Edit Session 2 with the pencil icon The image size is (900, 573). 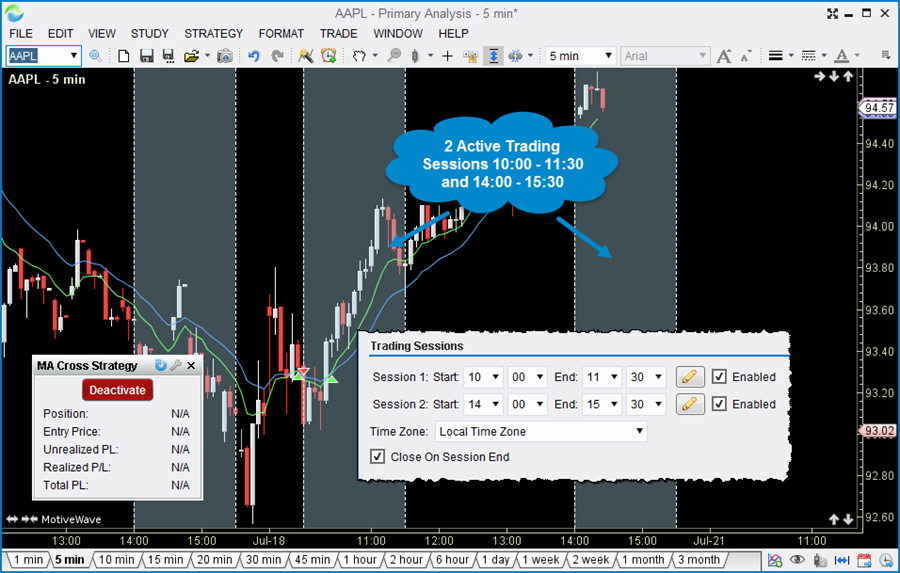click(x=690, y=404)
